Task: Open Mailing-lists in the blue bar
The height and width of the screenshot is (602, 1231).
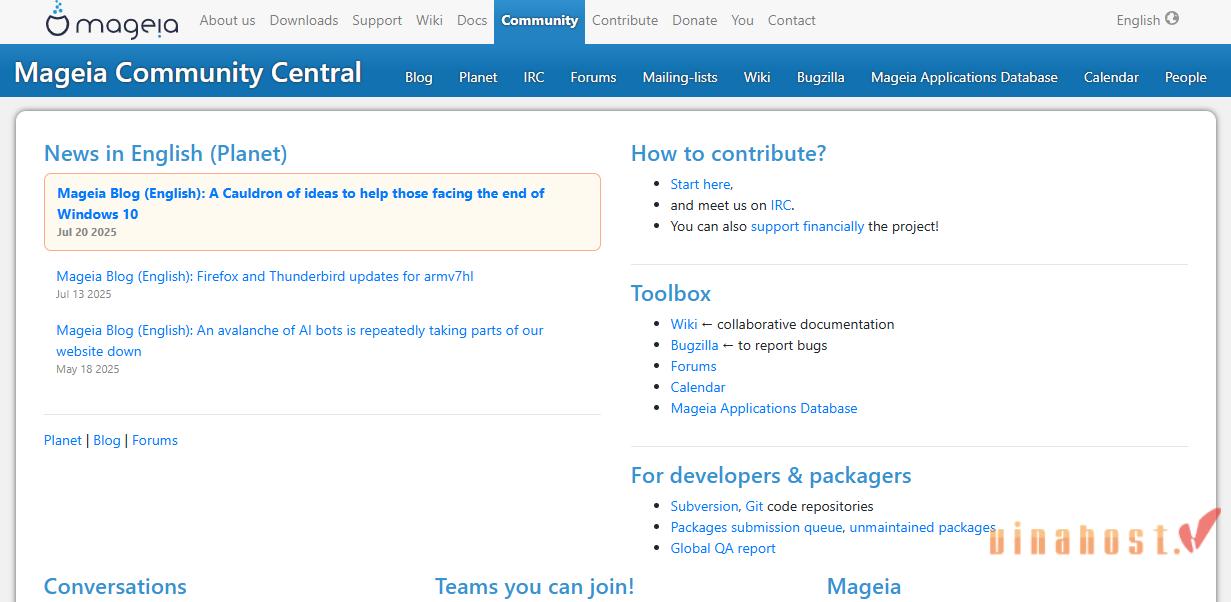Action: pos(680,77)
